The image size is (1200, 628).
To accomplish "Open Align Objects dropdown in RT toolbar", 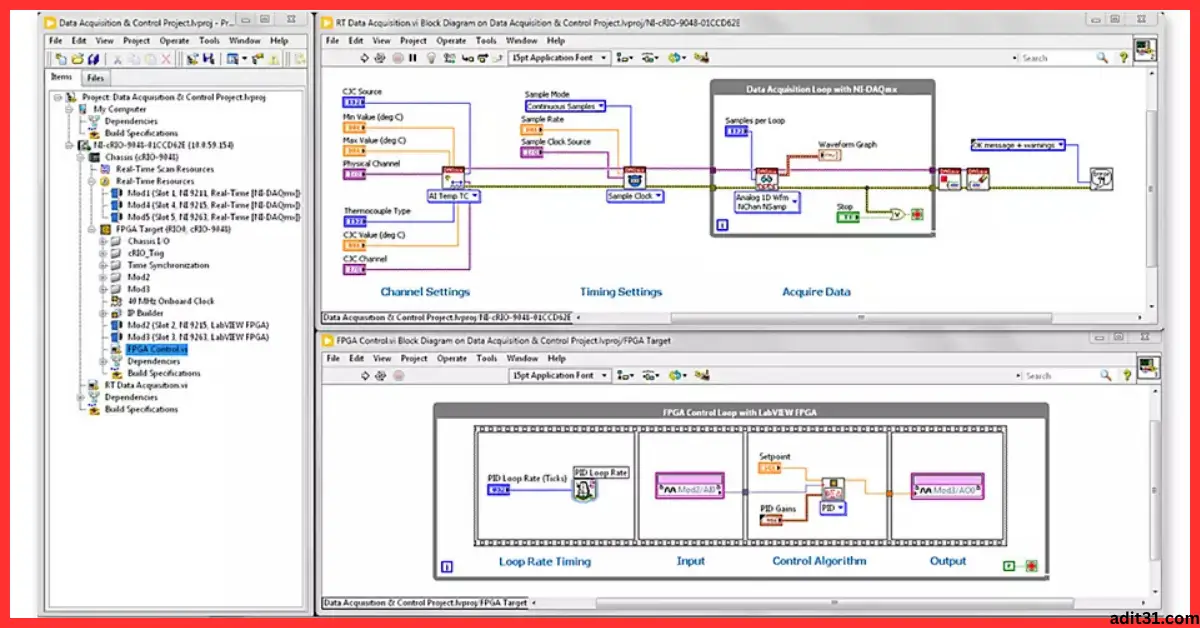I will pos(625,58).
